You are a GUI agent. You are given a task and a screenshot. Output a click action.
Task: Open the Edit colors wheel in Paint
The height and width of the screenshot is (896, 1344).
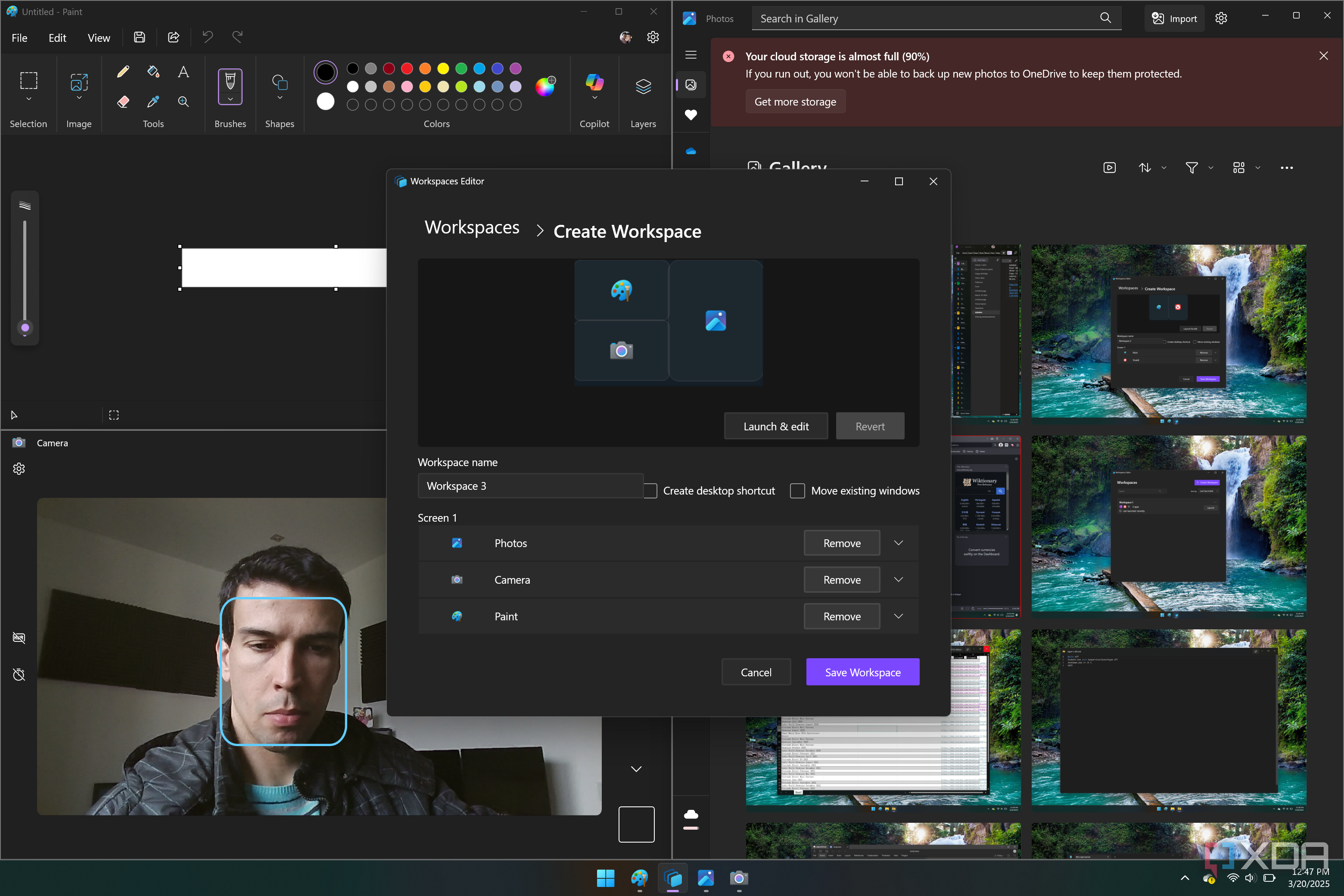click(x=545, y=86)
